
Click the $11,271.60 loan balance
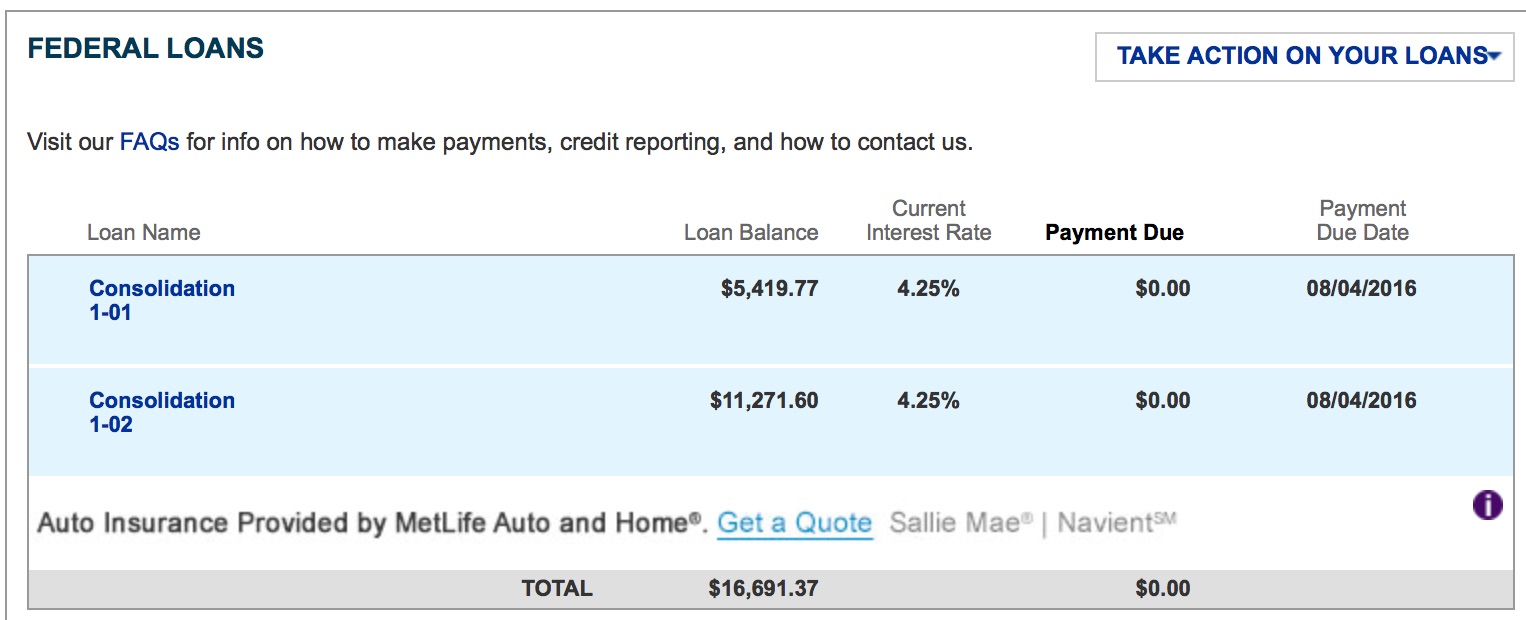click(764, 401)
